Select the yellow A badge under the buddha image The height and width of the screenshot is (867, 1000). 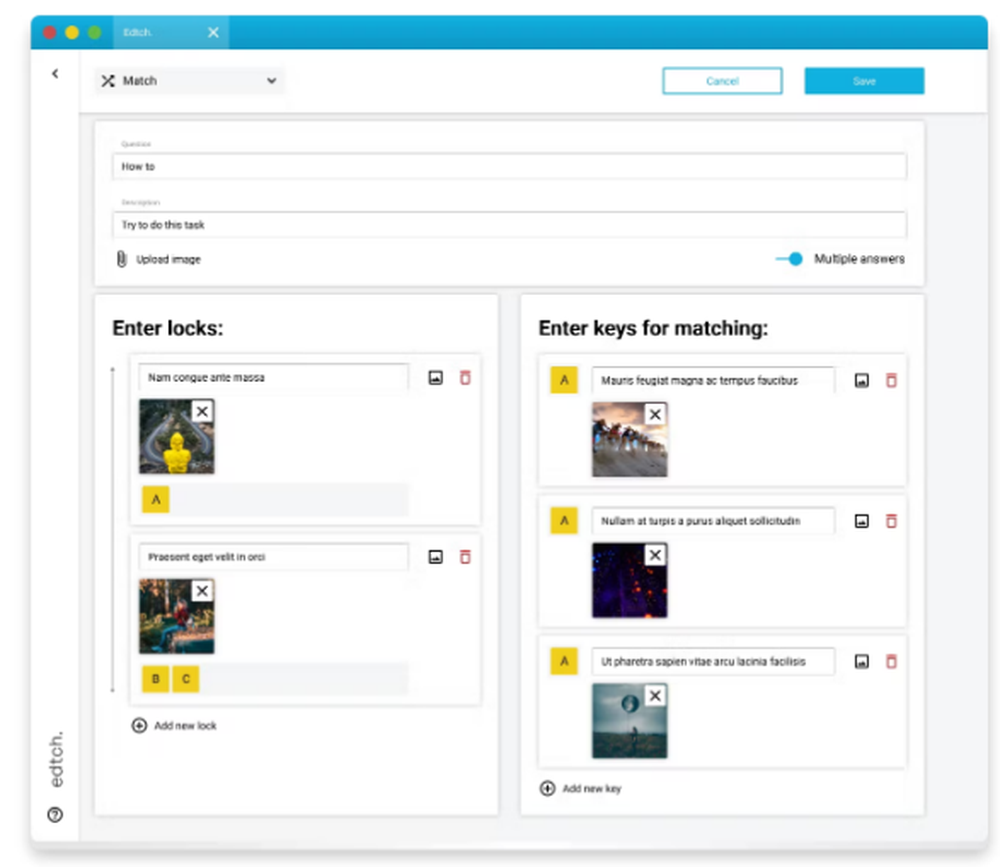(x=155, y=498)
